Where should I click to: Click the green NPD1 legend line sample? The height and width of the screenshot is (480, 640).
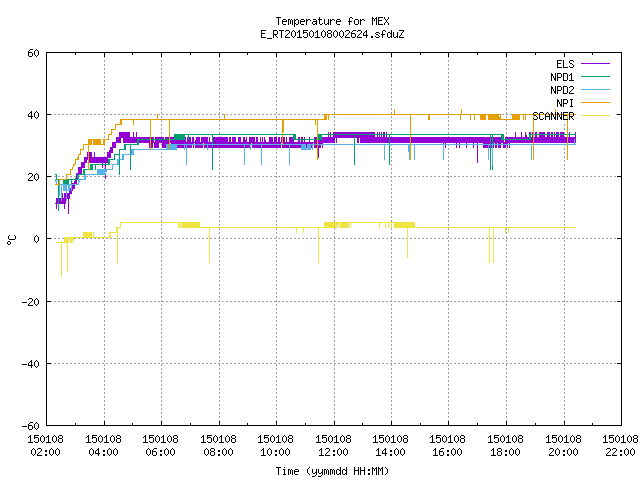point(595,77)
